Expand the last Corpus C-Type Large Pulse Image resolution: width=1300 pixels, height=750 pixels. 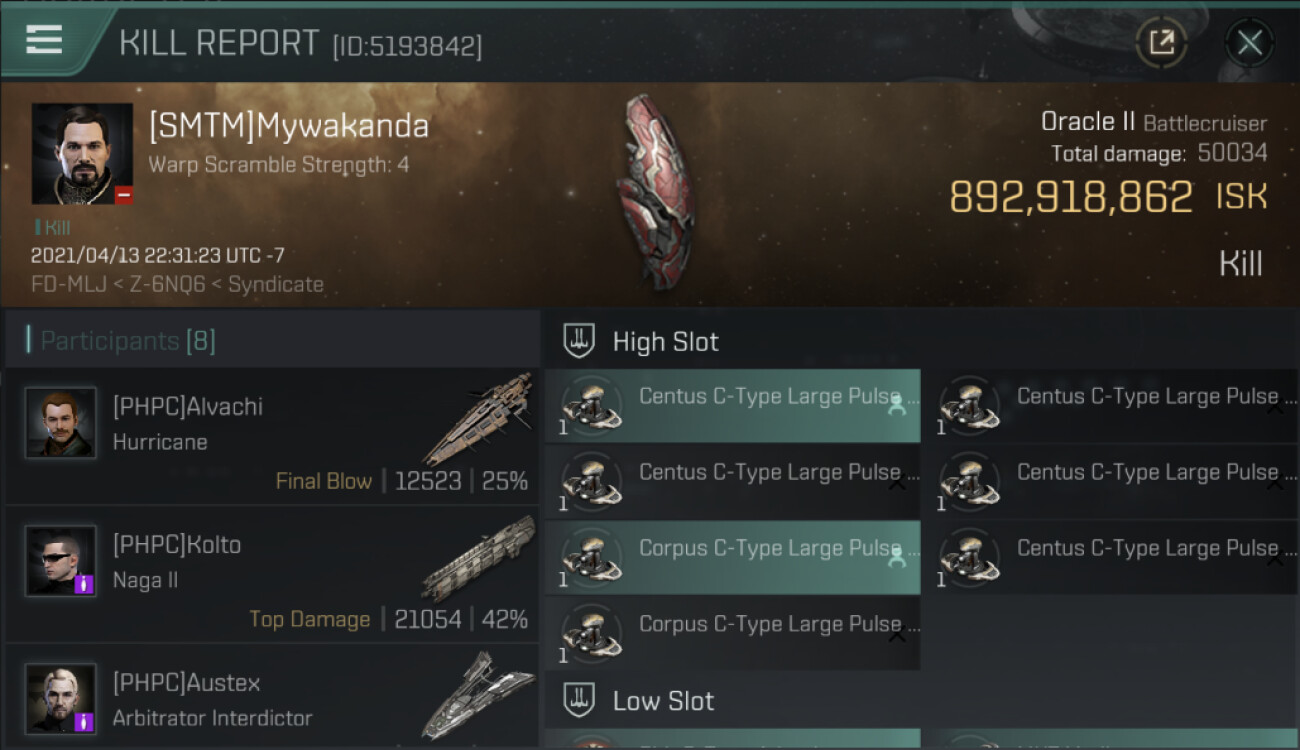point(897,635)
